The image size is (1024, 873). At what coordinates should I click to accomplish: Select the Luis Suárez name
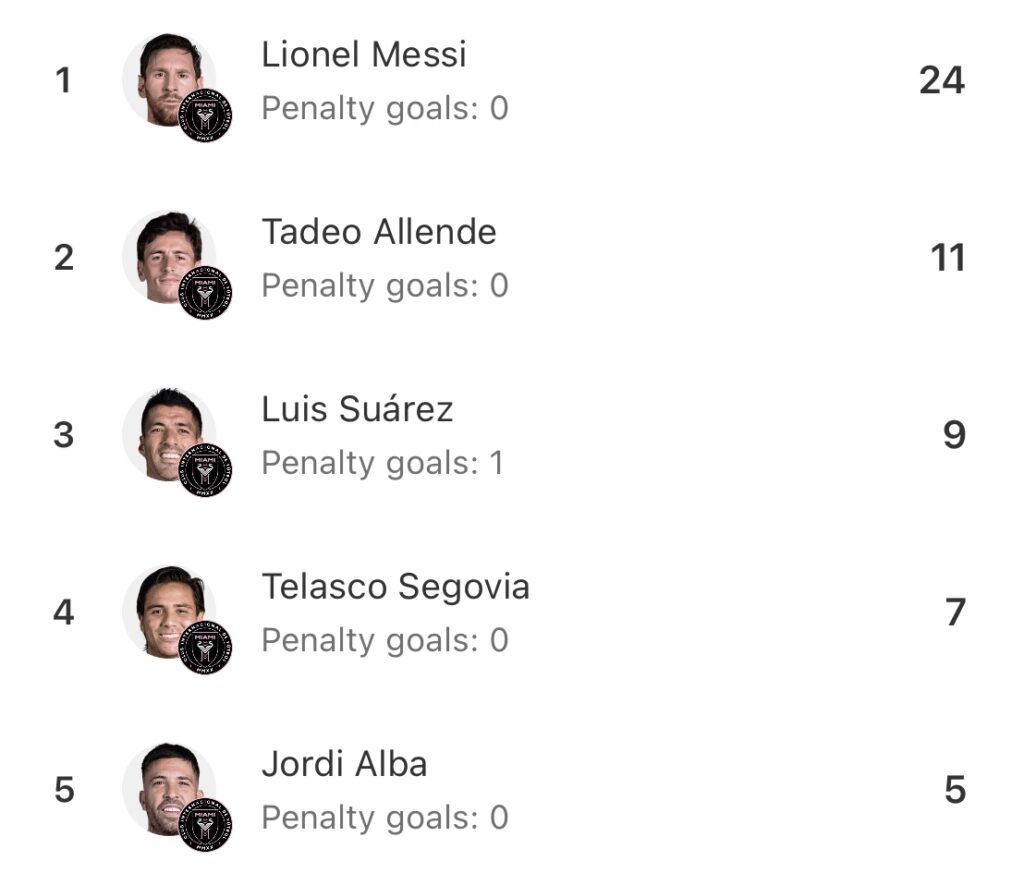click(x=357, y=409)
